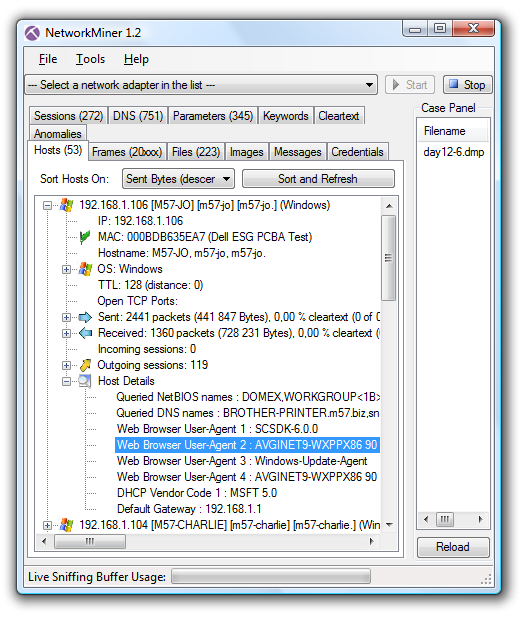The image size is (520, 617).
Task: Click the outgoing sessions arrow icon
Action: 85,365
